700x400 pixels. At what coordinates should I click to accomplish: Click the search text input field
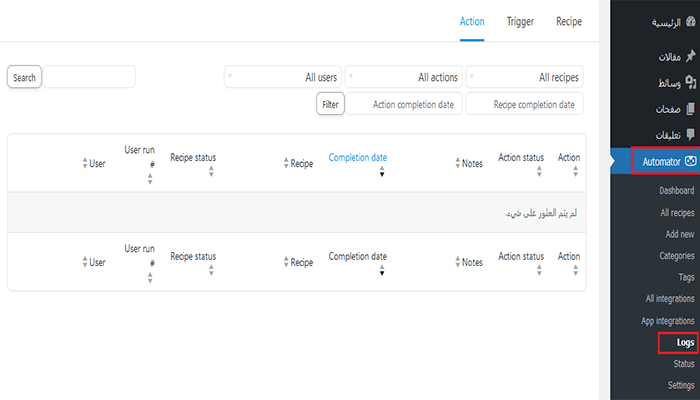[x=89, y=77]
